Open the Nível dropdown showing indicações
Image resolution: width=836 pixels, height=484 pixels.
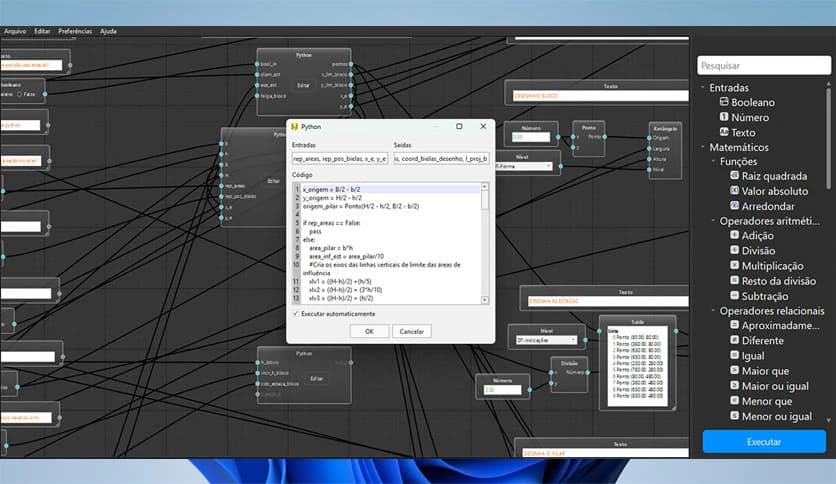tap(546, 340)
